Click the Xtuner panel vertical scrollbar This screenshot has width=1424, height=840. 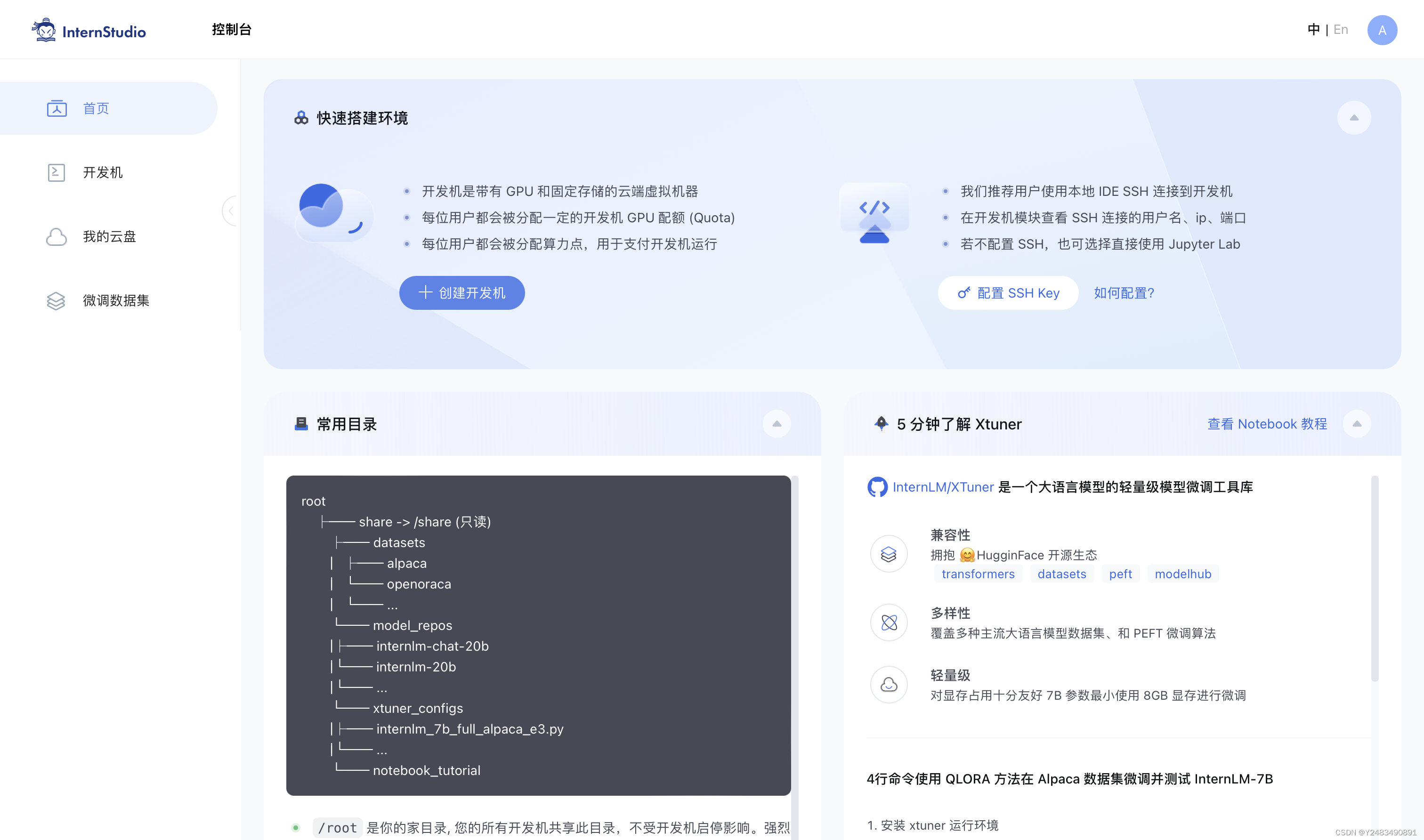point(1375,579)
